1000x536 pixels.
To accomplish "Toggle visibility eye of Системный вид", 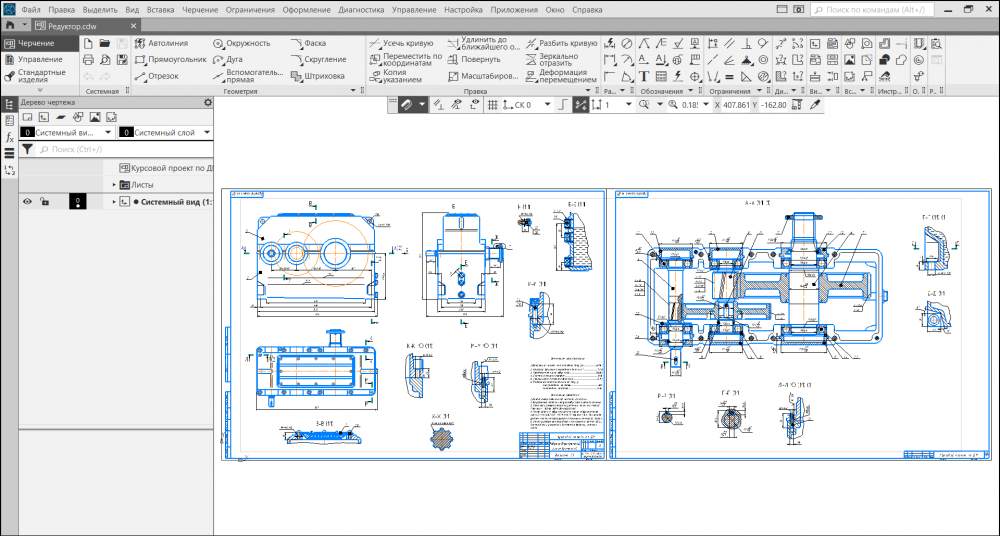I will tap(28, 202).
